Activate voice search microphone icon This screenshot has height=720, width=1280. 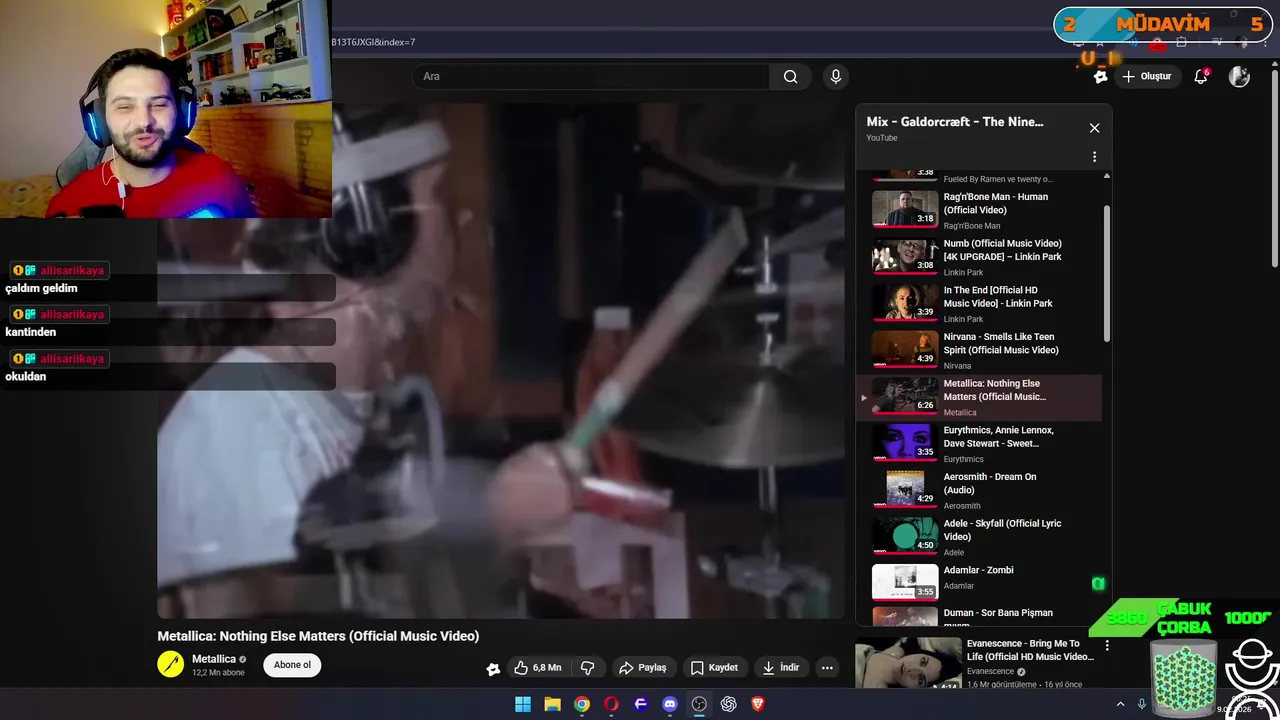coord(836,77)
